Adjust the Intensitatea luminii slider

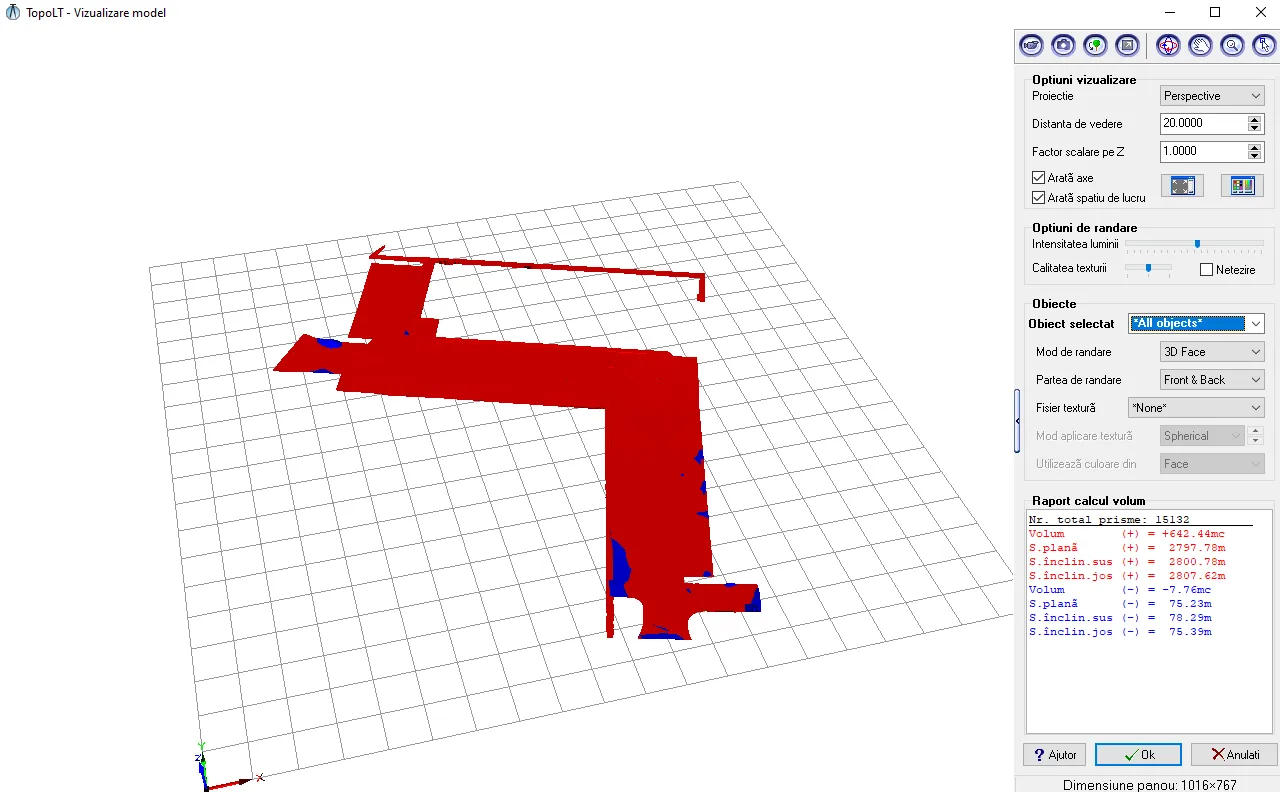point(1197,244)
